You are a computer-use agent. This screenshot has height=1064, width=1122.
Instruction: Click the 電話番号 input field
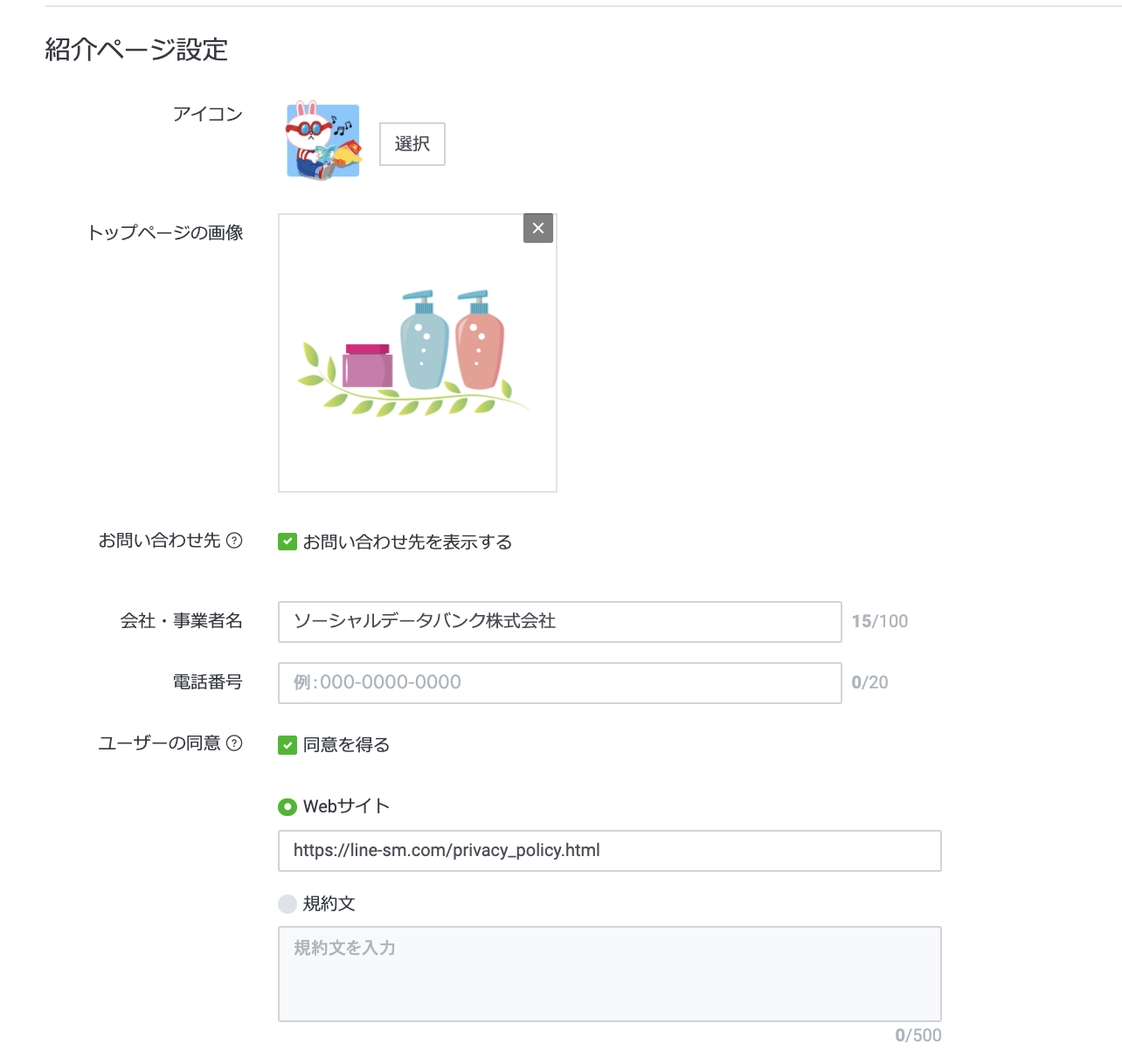559,683
